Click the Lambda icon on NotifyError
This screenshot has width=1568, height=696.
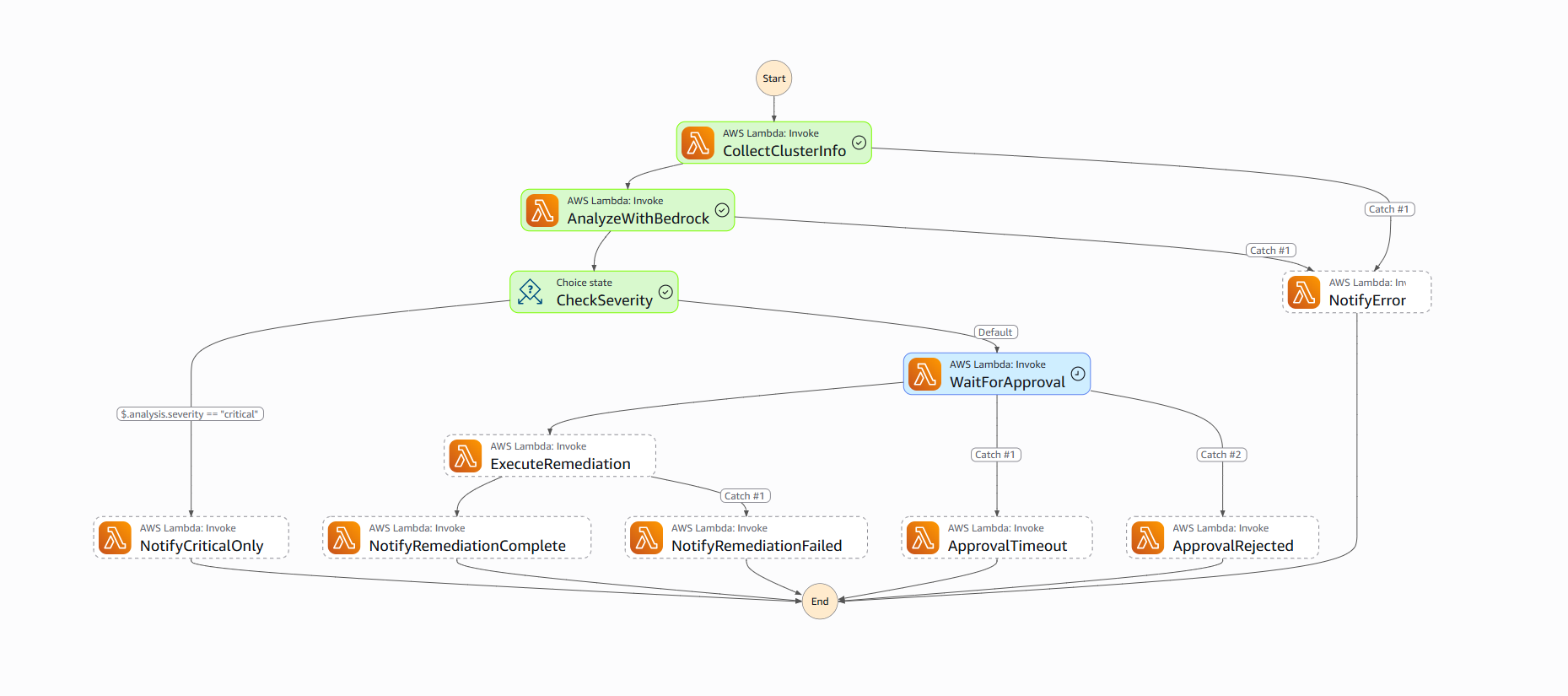click(1304, 292)
